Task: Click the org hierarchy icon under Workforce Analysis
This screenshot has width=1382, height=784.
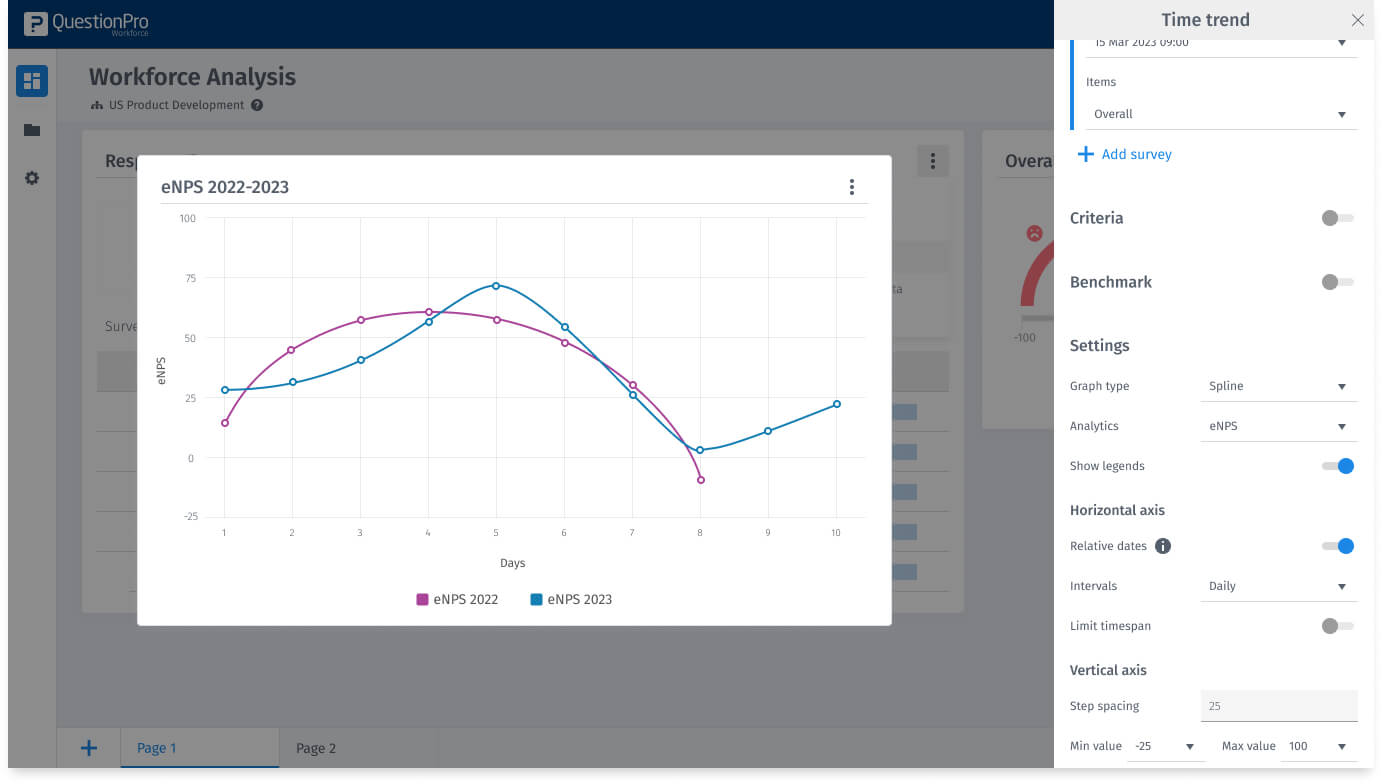Action: coord(97,105)
